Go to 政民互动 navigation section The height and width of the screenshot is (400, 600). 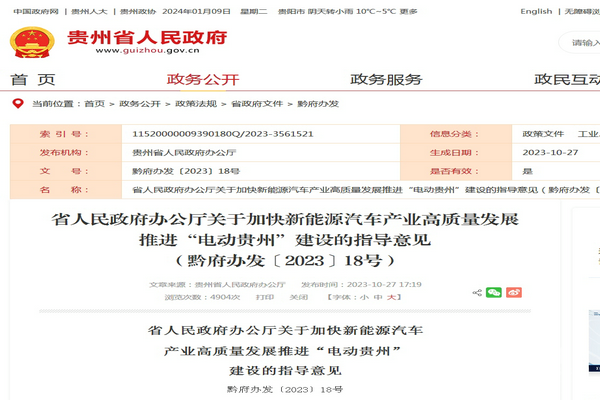point(567,80)
